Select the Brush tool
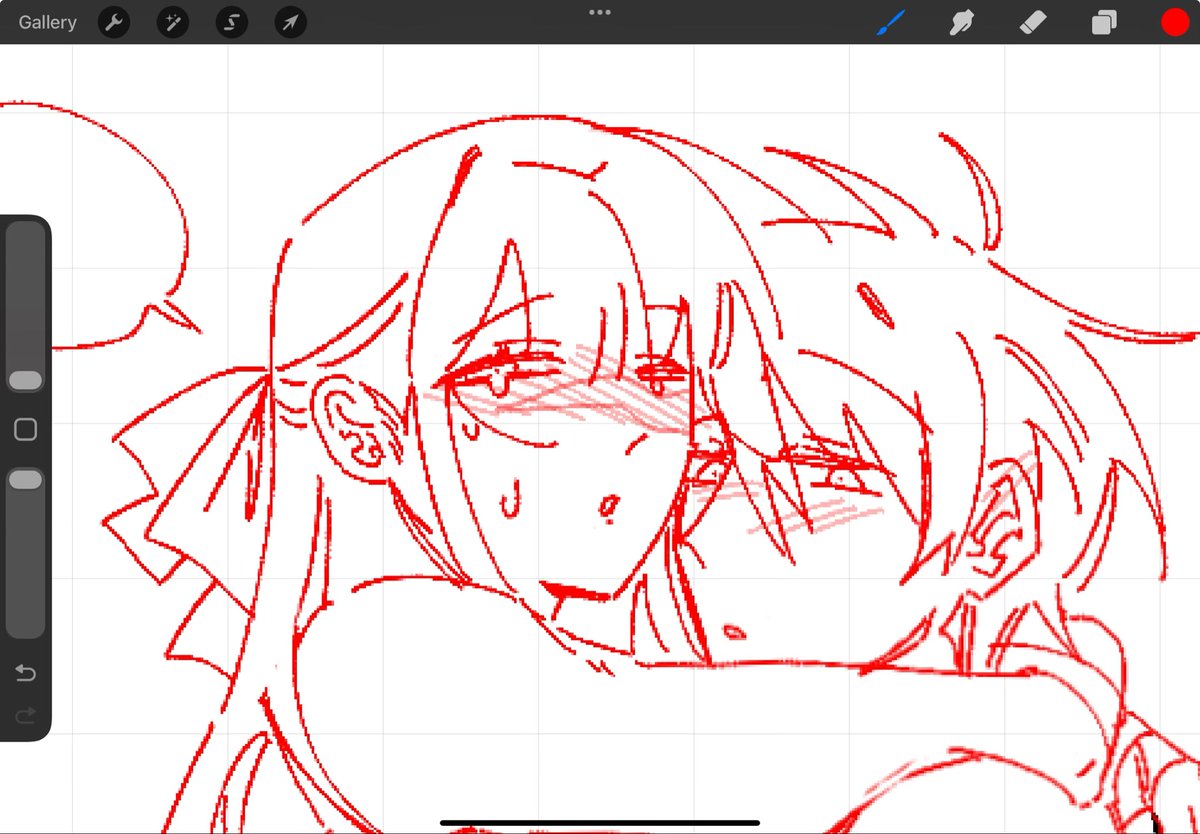The width and height of the screenshot is (1200, 834). [x=890, y=22]
